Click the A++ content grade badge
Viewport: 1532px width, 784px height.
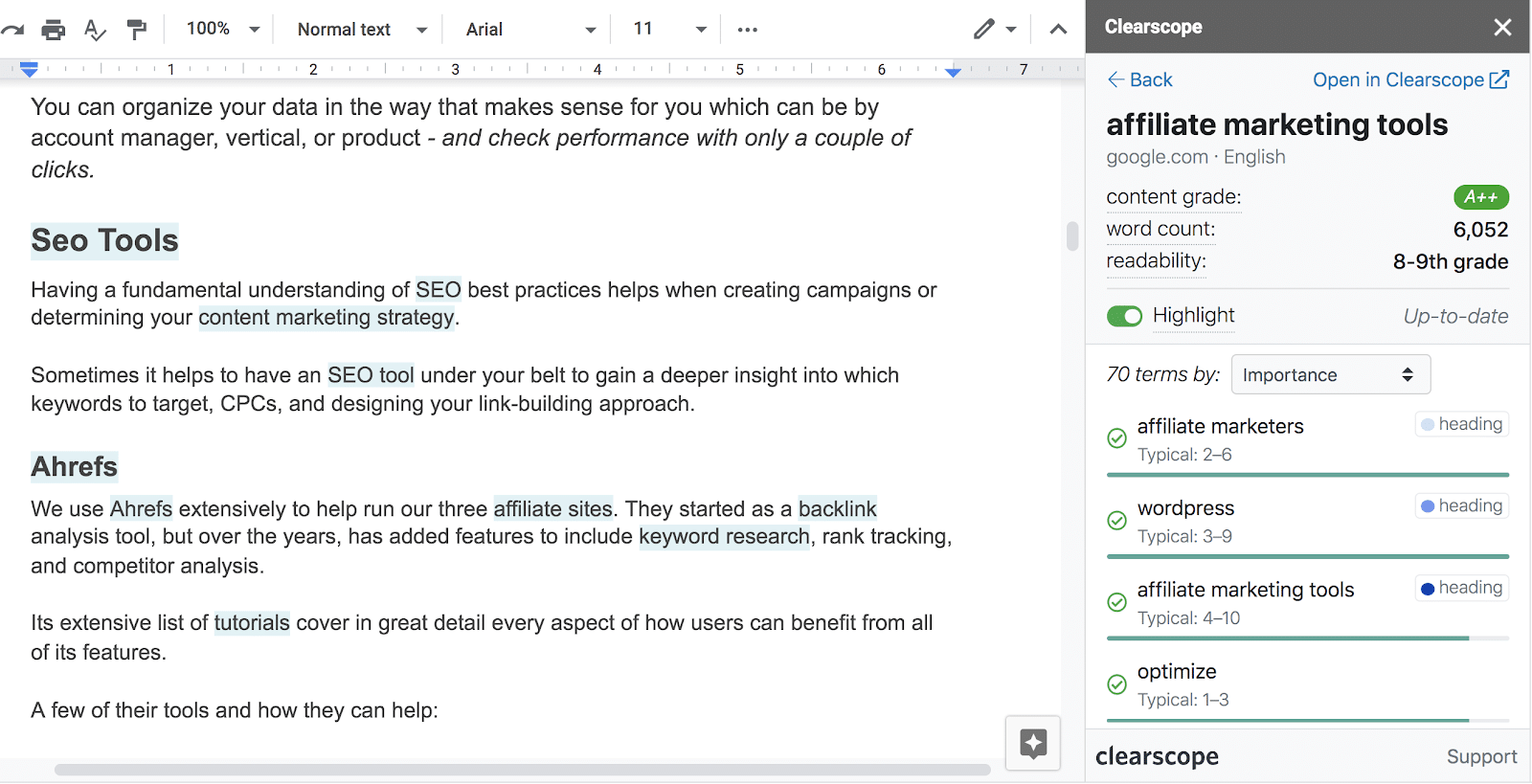(x=1481, y=197)
